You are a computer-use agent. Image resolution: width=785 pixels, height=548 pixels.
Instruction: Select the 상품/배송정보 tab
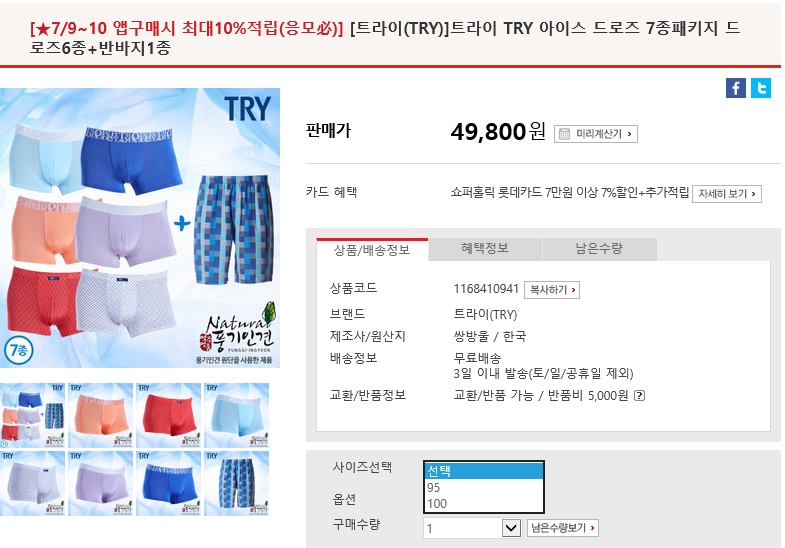[372, 250]
